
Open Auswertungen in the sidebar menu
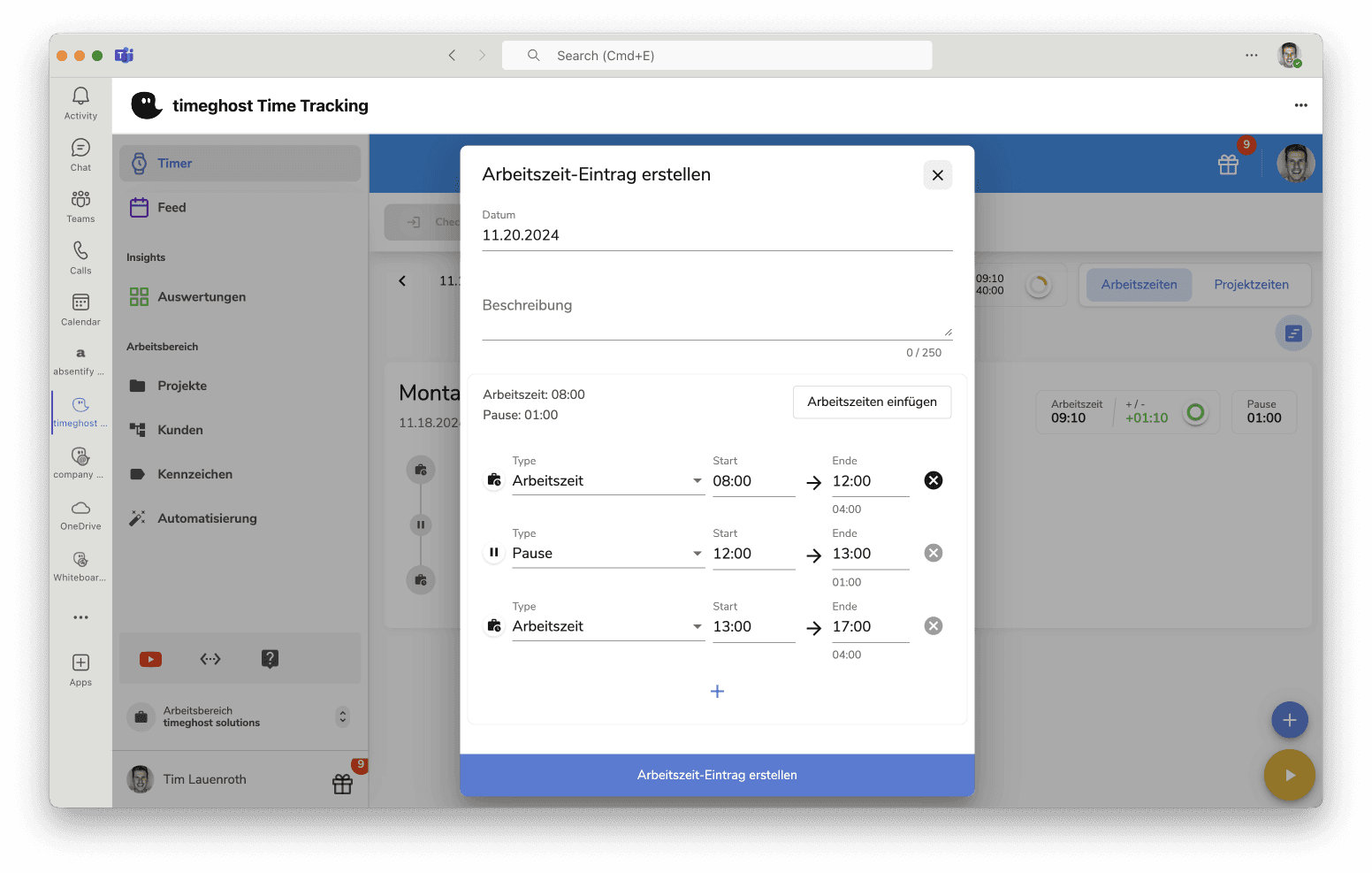pos(202,297)
